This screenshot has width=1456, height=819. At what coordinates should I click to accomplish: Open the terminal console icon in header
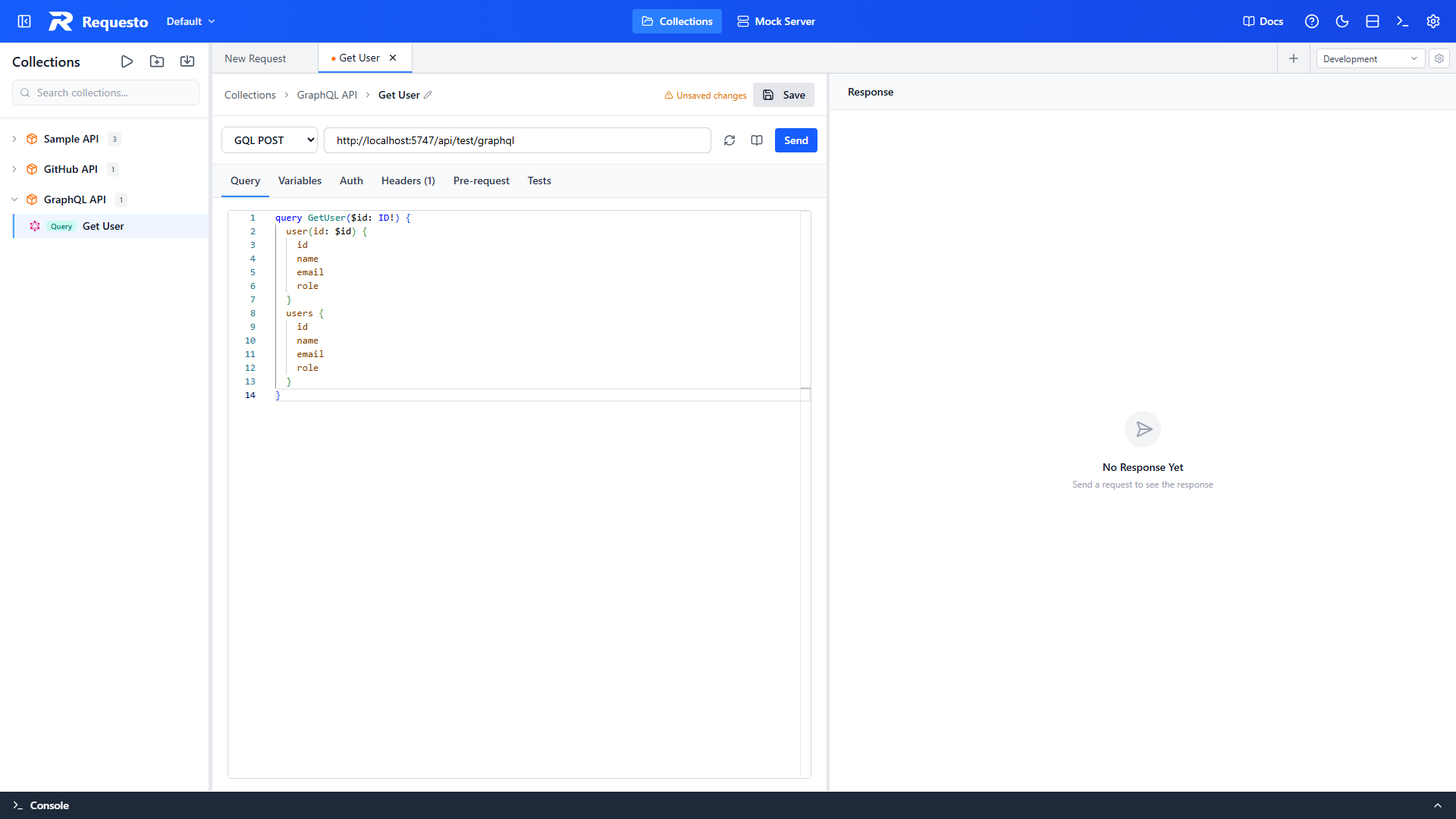[x=1403, y=21]
